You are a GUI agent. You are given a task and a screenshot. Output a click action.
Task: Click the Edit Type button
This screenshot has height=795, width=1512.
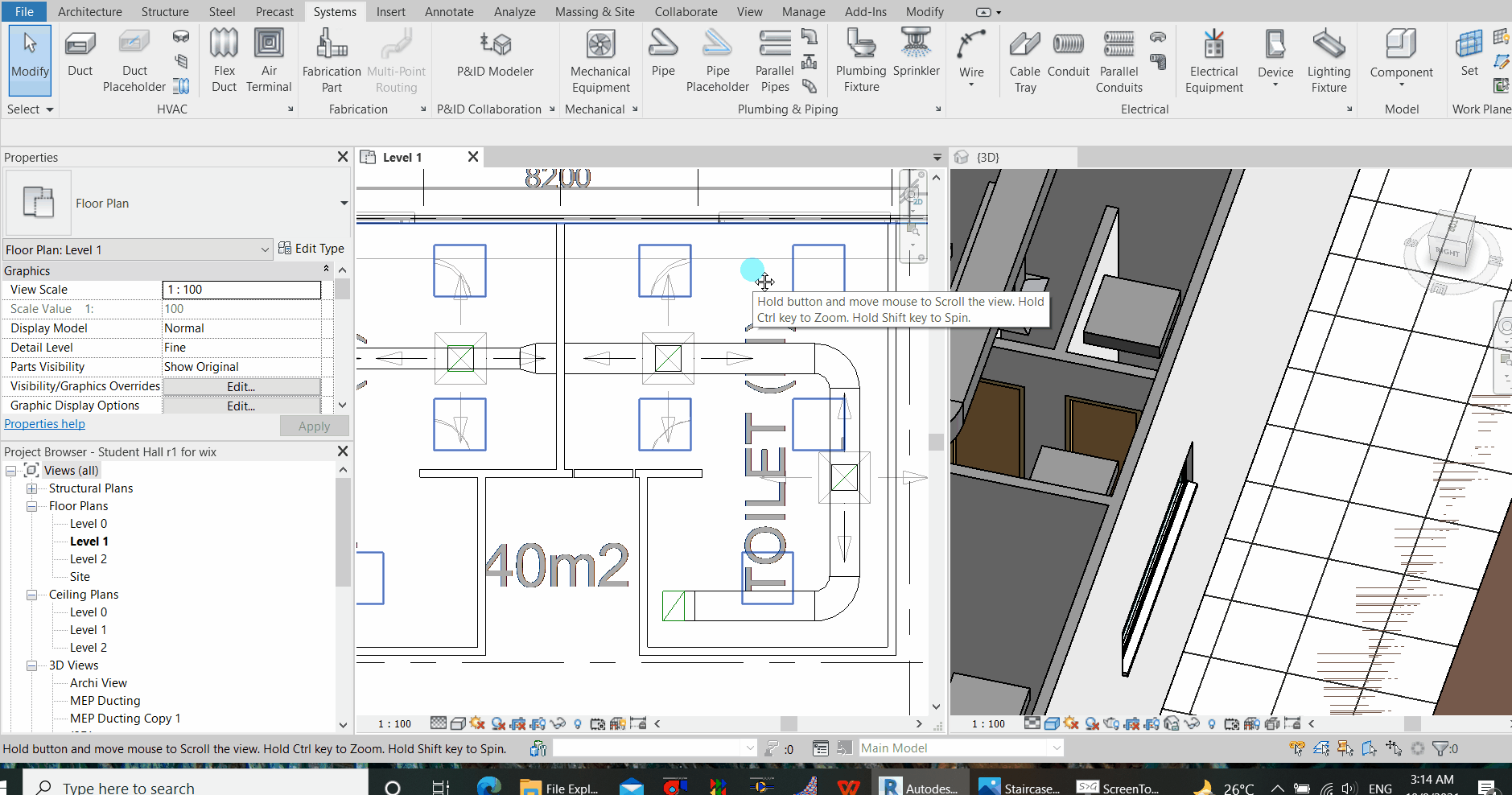311,248
